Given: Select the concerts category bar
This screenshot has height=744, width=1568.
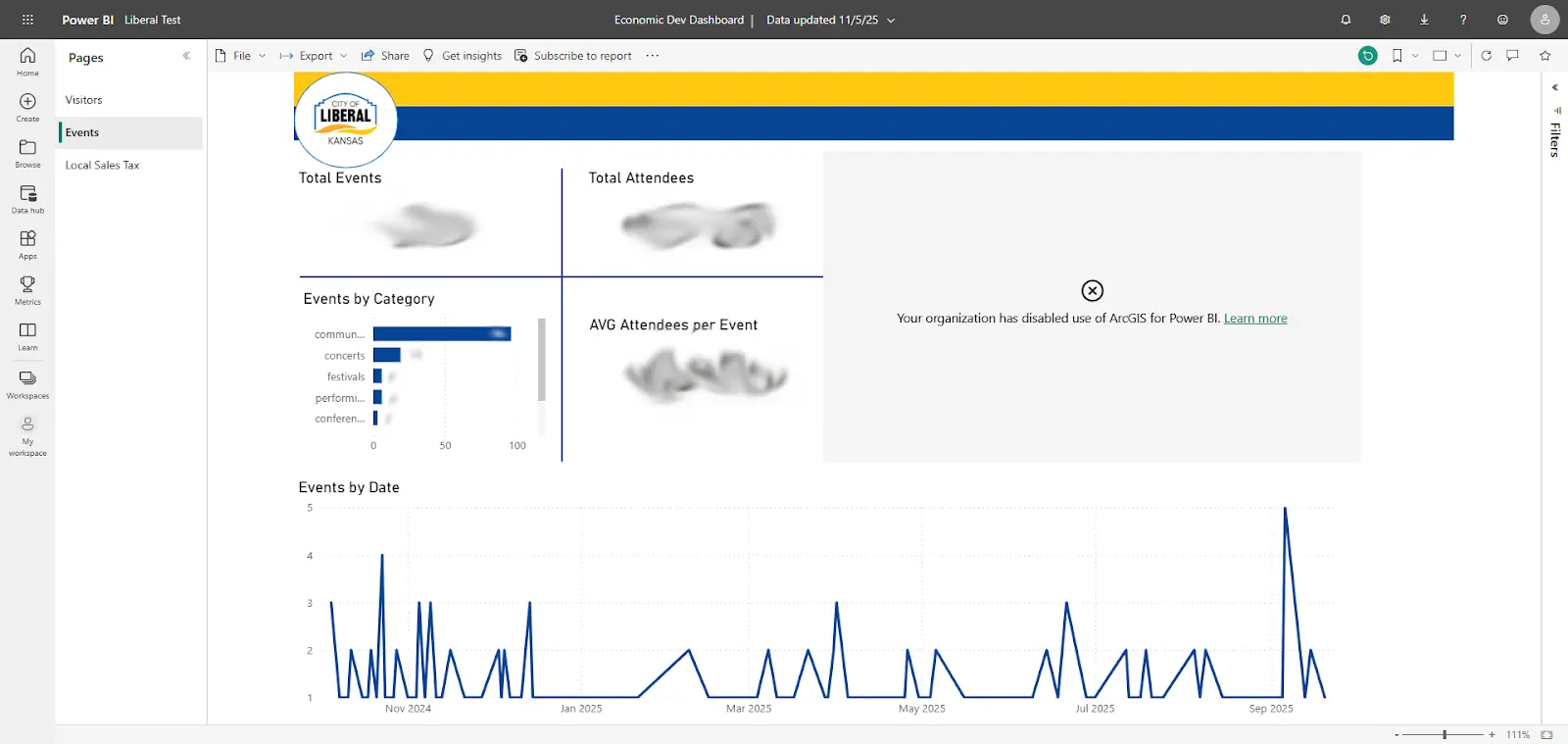Looking at the screenshot, I should [x=387, y=355].
